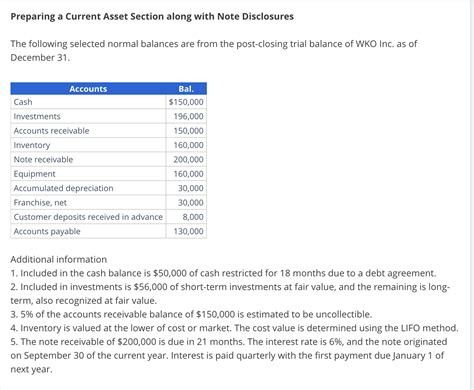Click item 3 about uncollectible accounts receivable

[191, 314]
